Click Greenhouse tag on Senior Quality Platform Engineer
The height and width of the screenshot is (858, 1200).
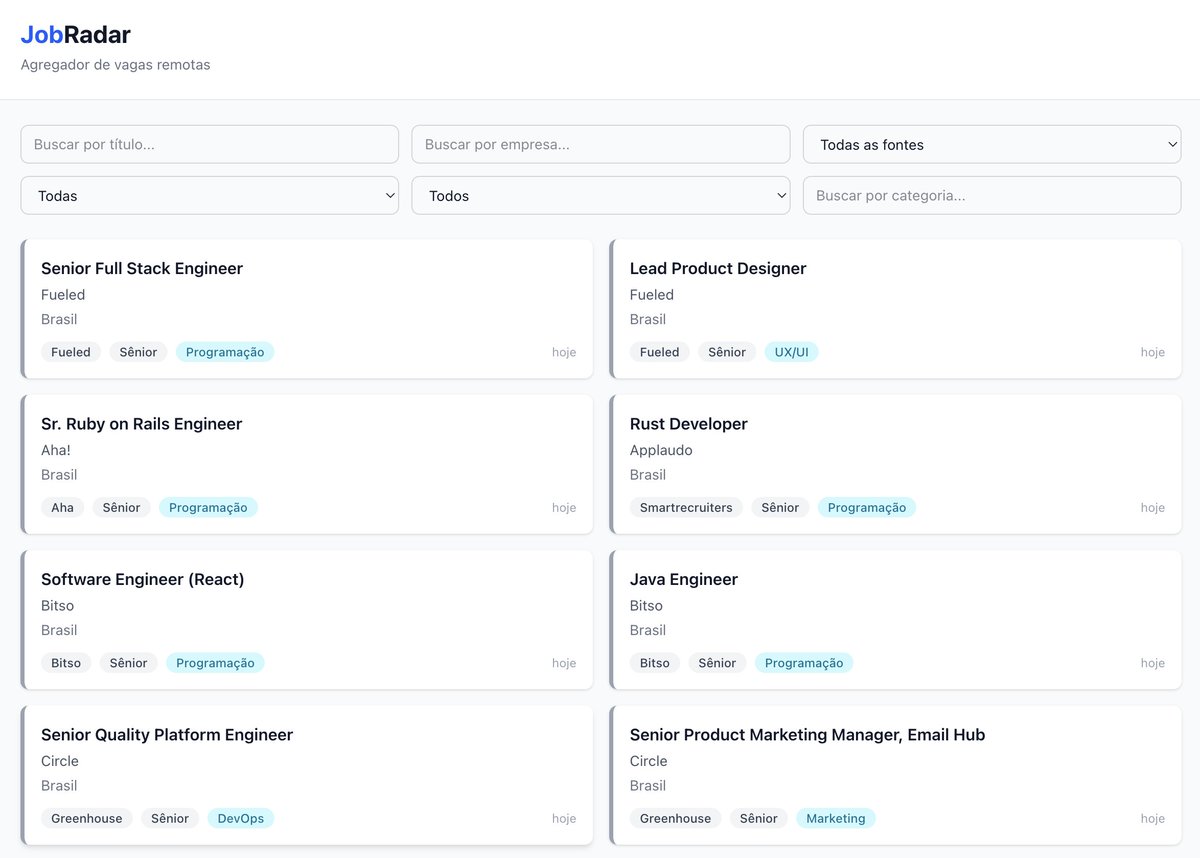(87, 818)
